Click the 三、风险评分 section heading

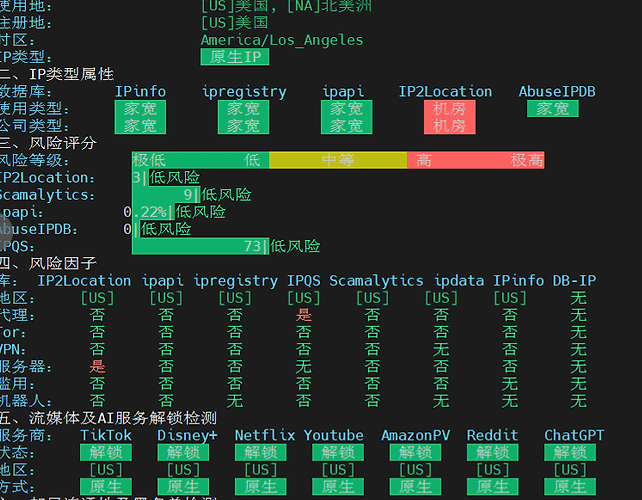click(48, 143)
